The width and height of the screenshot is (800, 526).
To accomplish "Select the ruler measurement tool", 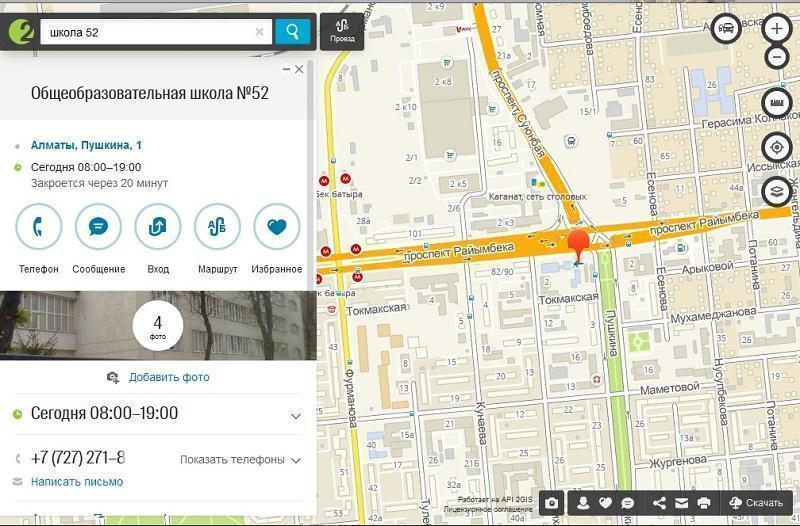I will pos(777,103).
